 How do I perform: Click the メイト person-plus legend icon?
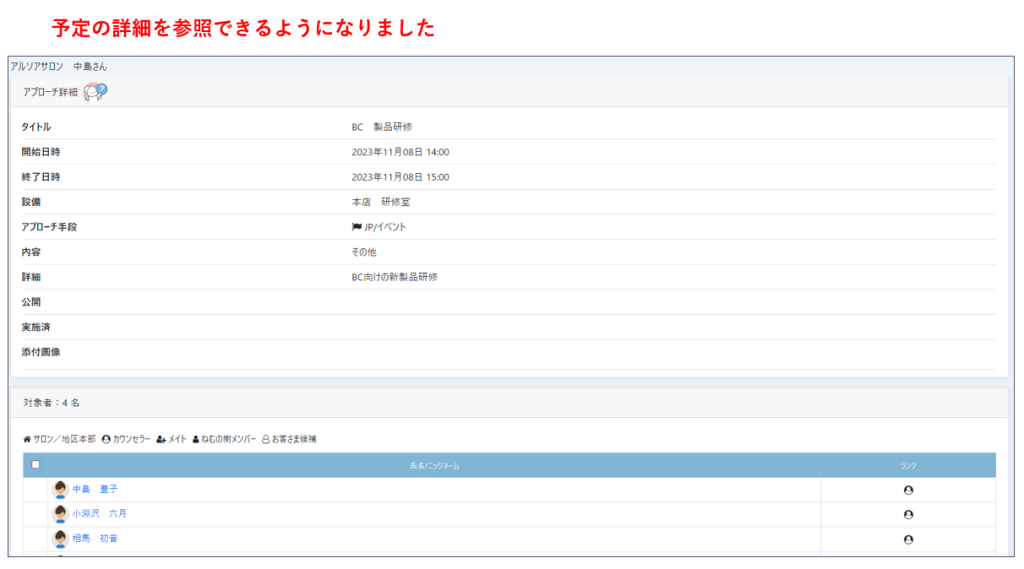point(161,439)
